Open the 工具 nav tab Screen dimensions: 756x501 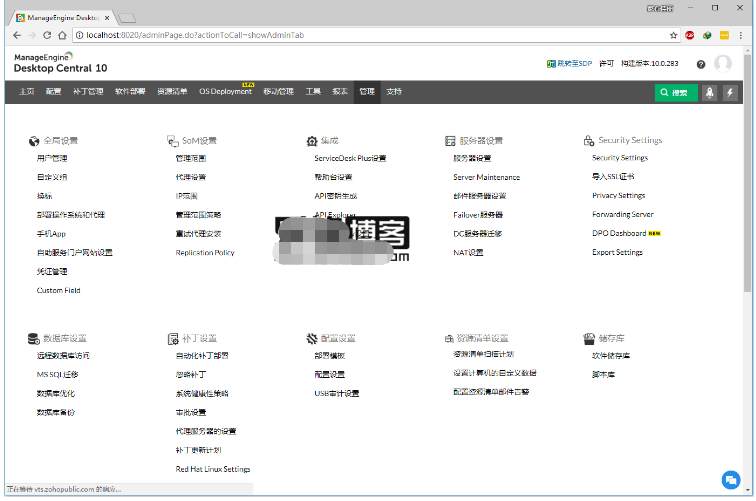pyautogui.click(x=313, y=92)
